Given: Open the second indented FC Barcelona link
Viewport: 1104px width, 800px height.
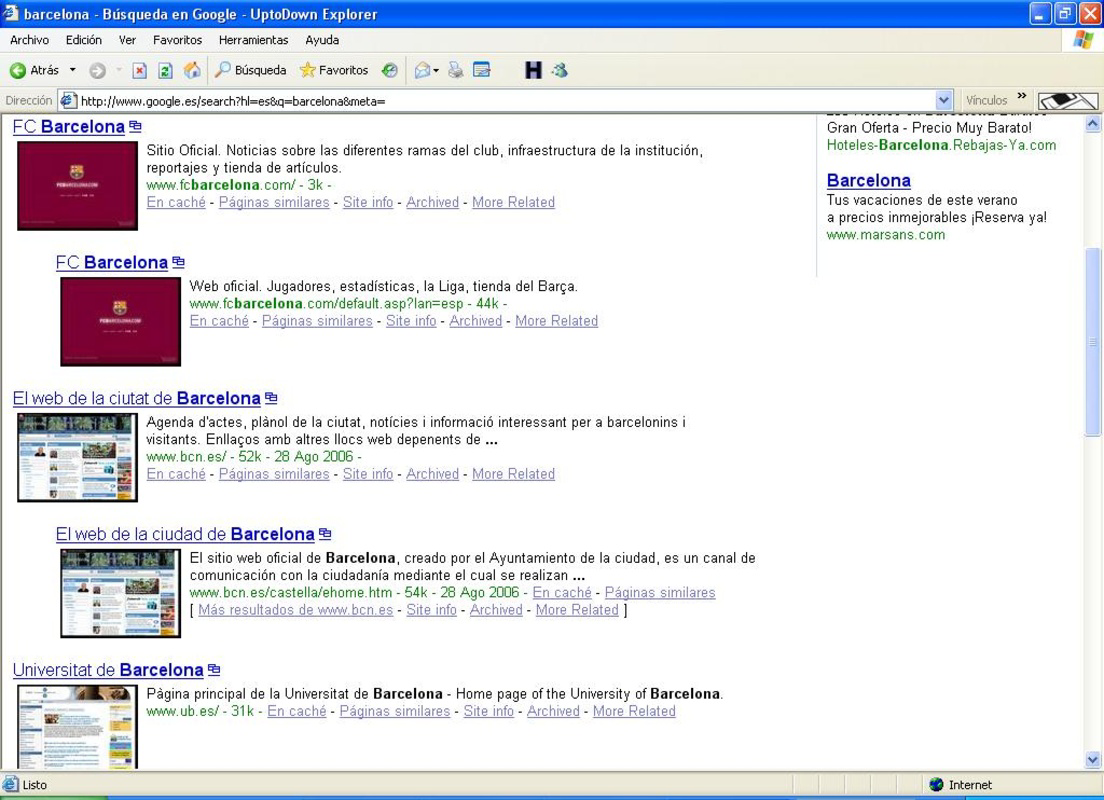Looking at the screenshot, I should click(x=112, y=263).
